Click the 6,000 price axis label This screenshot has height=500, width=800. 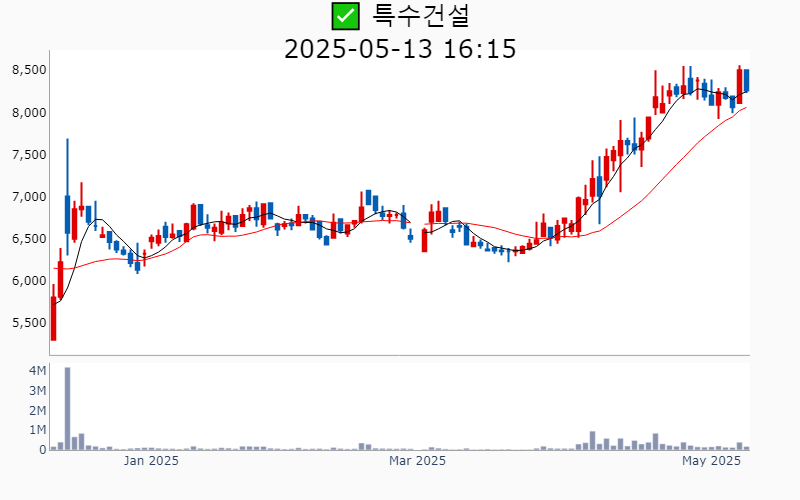tap(29, 281)
